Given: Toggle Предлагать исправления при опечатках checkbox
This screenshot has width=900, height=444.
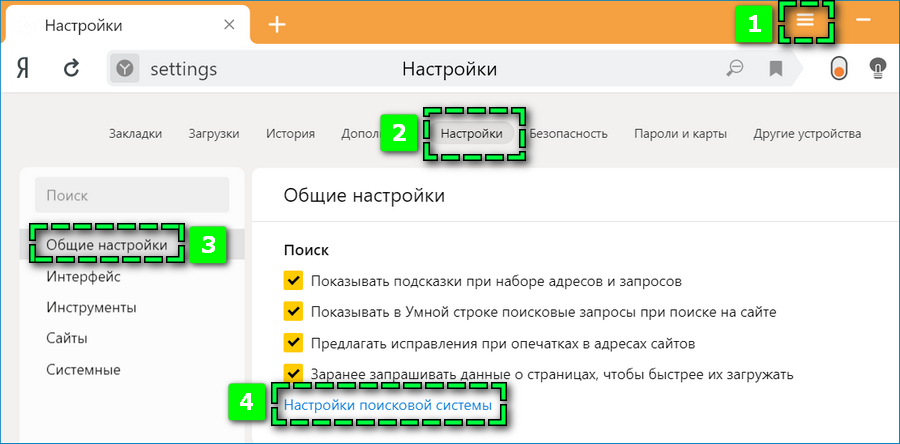Looking at the screenshot, I should coord(293,343).
